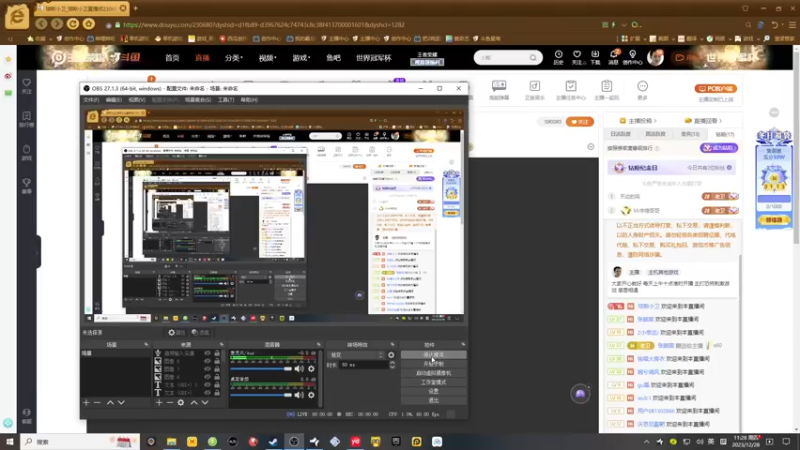Click the browser address bar URL
This screenshot has width=800, height=450.
pos(264,24)
